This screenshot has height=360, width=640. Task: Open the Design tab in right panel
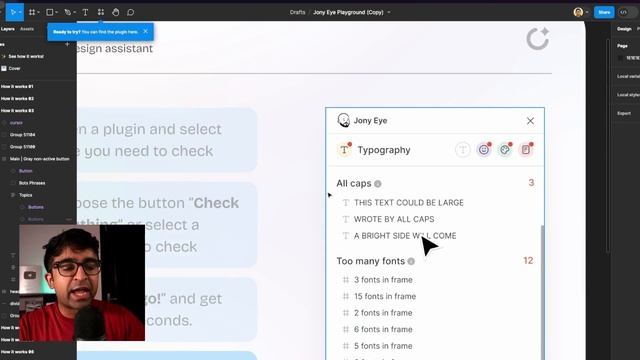(624, 29)
